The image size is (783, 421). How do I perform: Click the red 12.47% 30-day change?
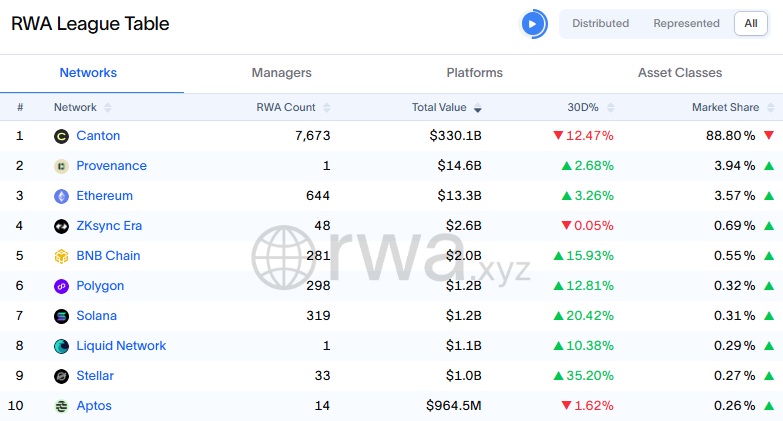(583, 136)
